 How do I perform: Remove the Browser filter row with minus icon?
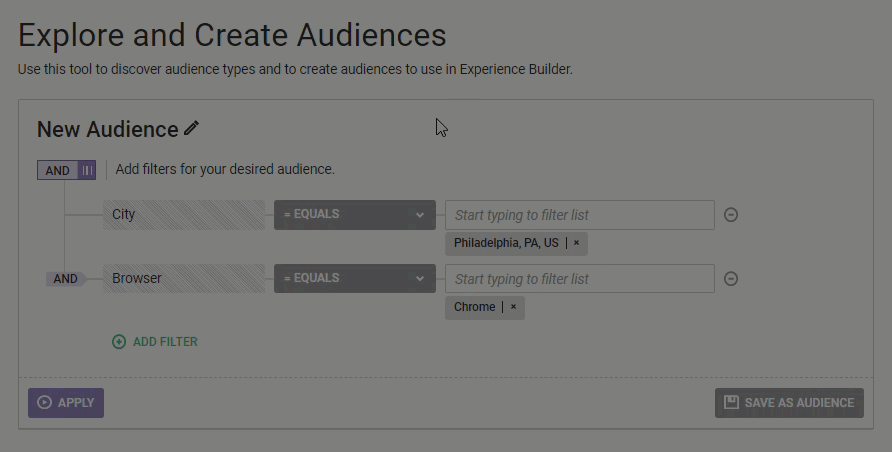click(731, 279)
